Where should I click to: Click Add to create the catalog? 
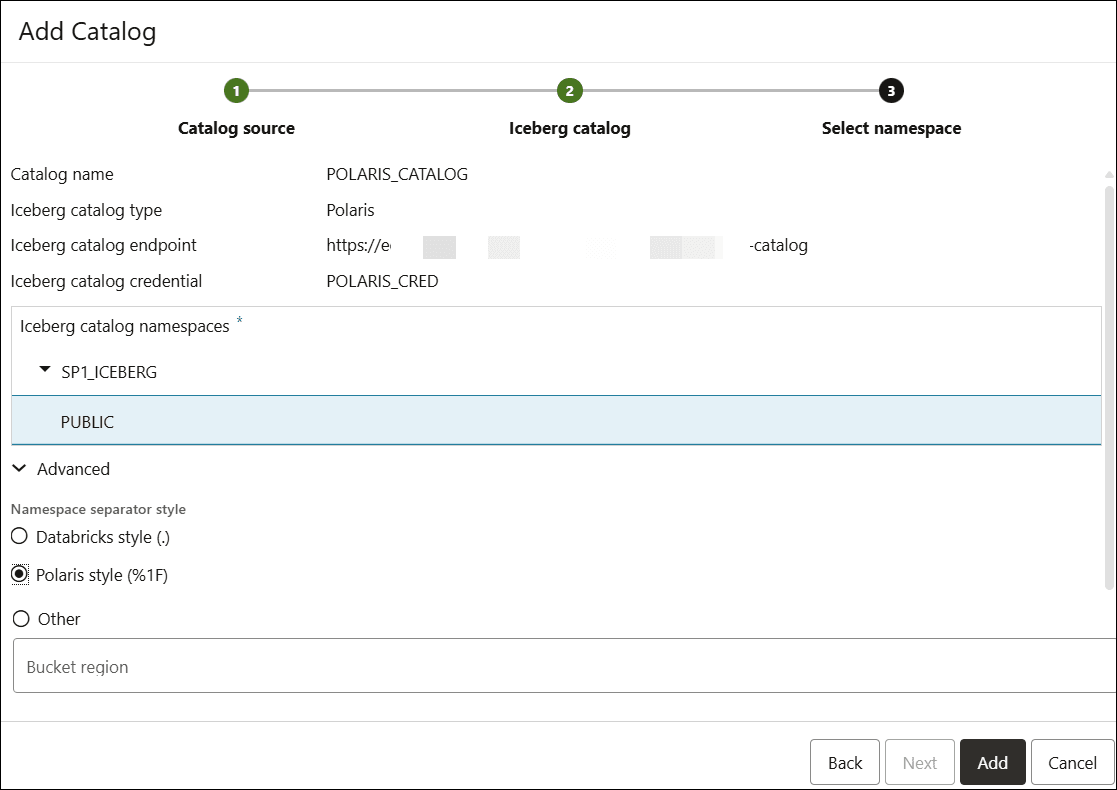pos(992,763)
